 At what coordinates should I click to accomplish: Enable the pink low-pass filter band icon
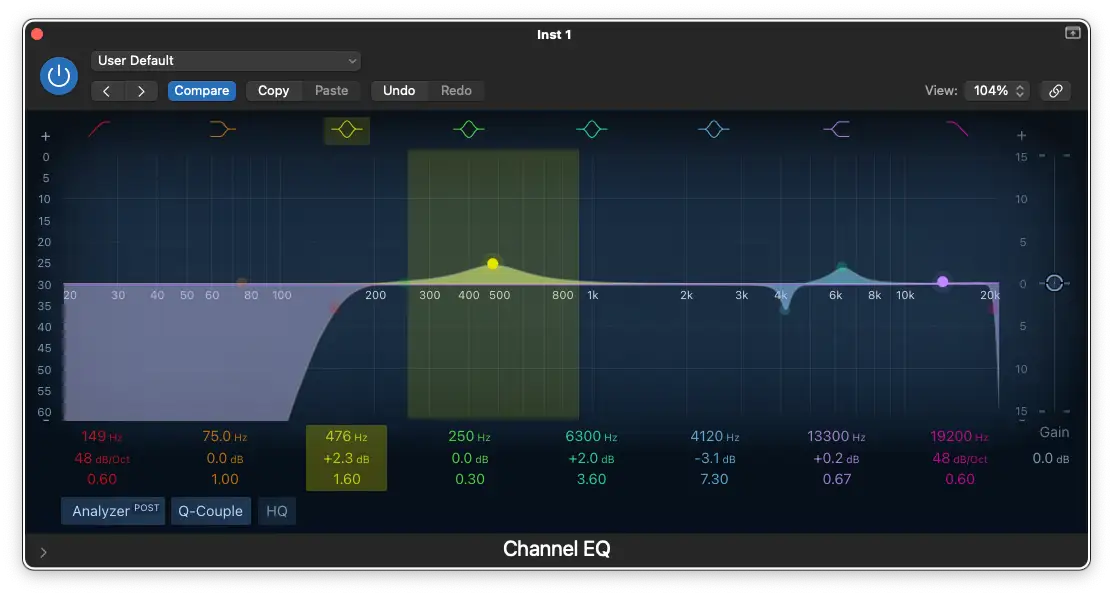point(957,129)
